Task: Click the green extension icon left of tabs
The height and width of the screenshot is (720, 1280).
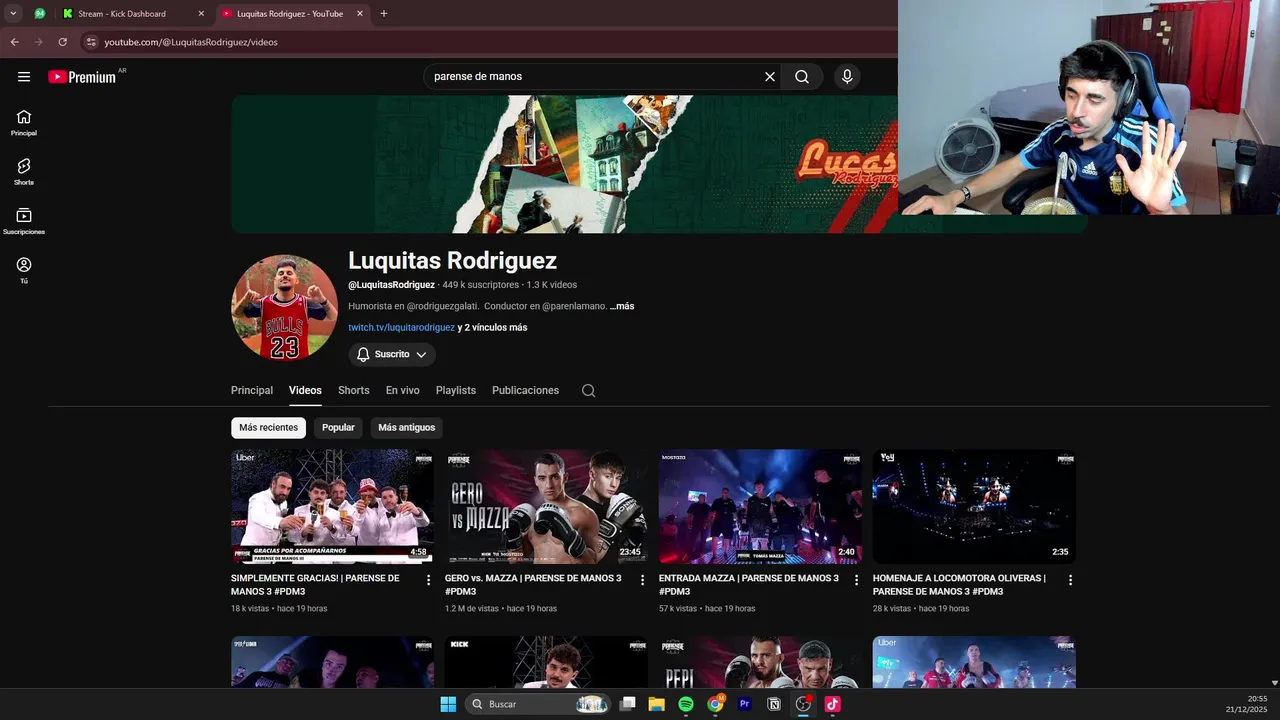Action: click(x=39, y=14)
